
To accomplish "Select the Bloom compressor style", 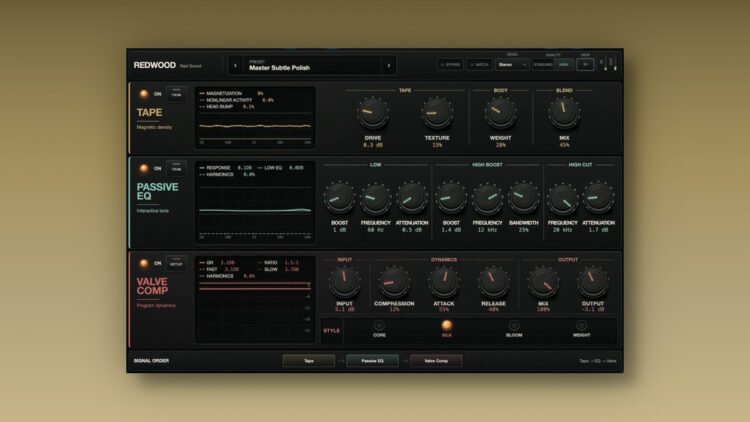I will point(514,329).
